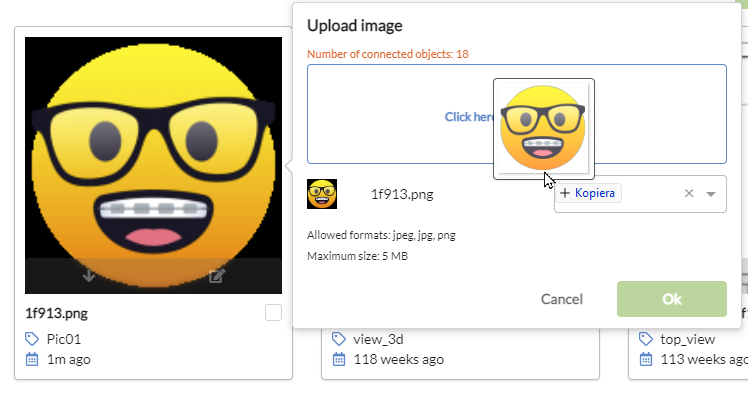748x393 pixels.
Task: Confirm the upload with the Ok button
Action: coord(672,299)
